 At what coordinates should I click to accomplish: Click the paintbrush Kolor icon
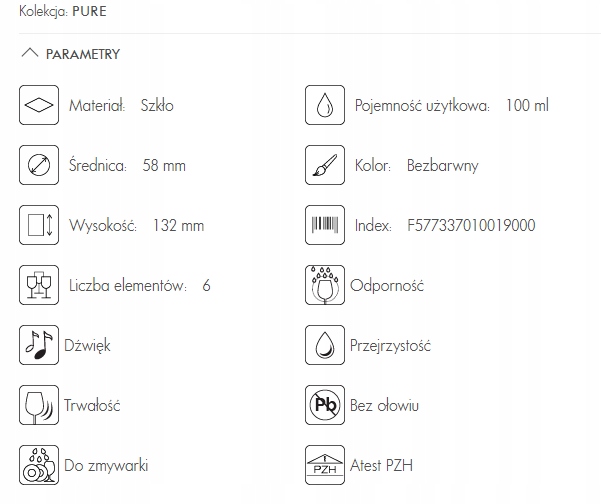tap(324, 165)
